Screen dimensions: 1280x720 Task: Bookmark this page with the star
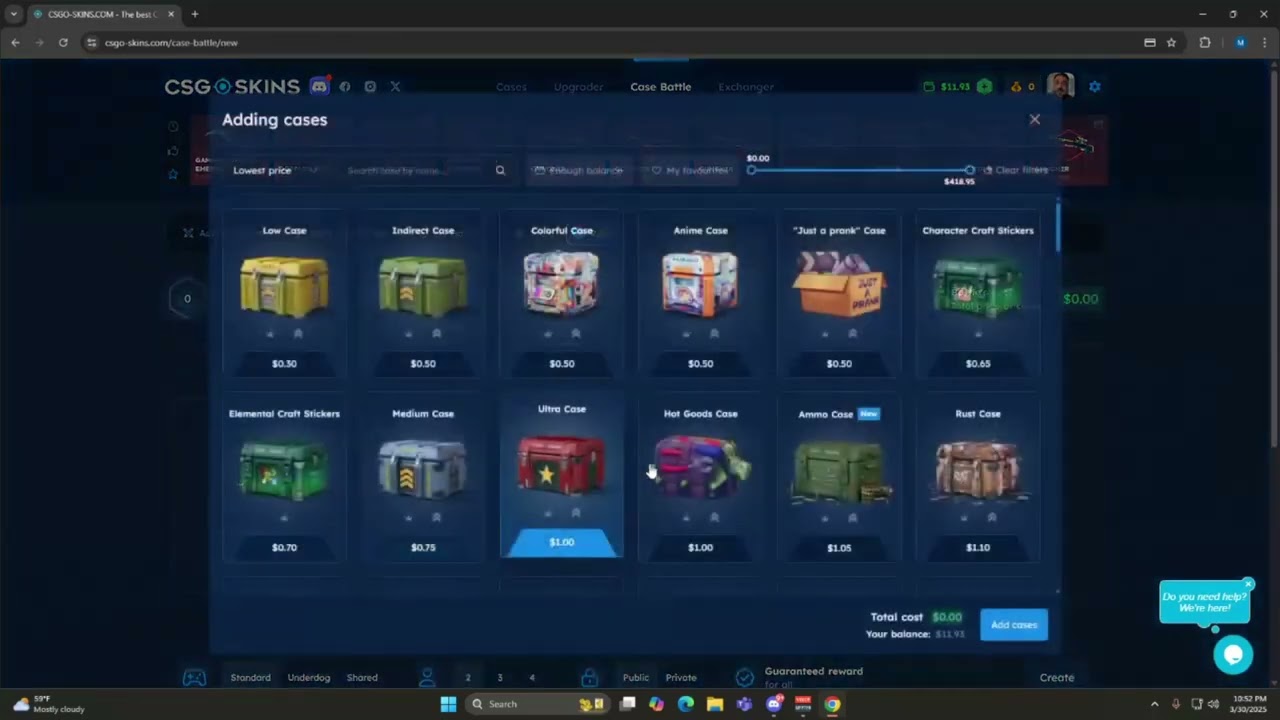1171,43
